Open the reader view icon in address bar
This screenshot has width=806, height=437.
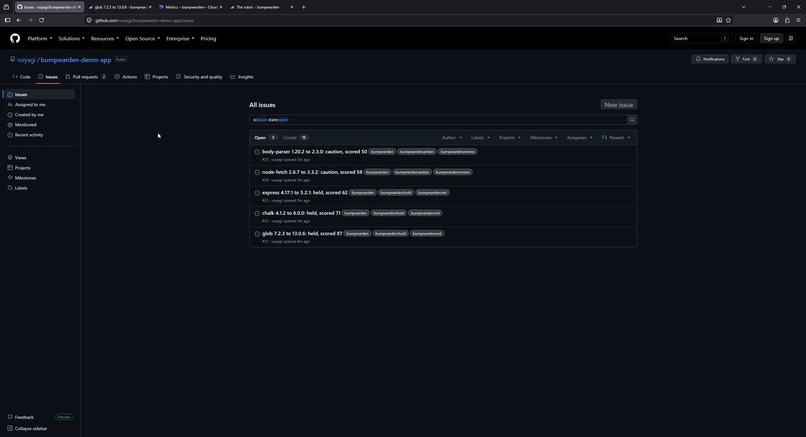pos(719,20)
